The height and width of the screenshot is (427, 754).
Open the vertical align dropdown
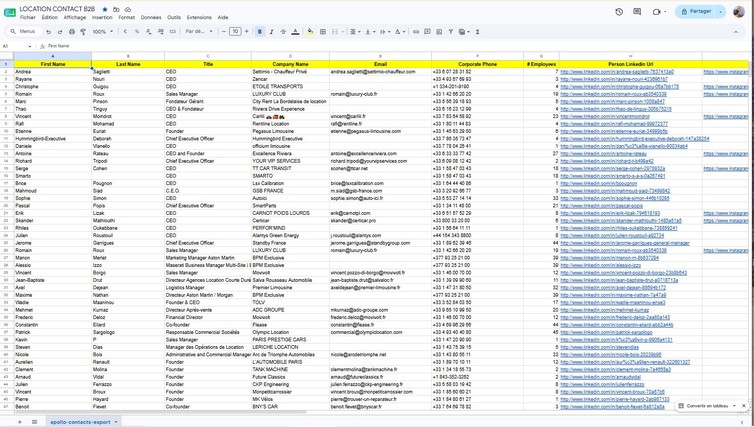point(370,32)
